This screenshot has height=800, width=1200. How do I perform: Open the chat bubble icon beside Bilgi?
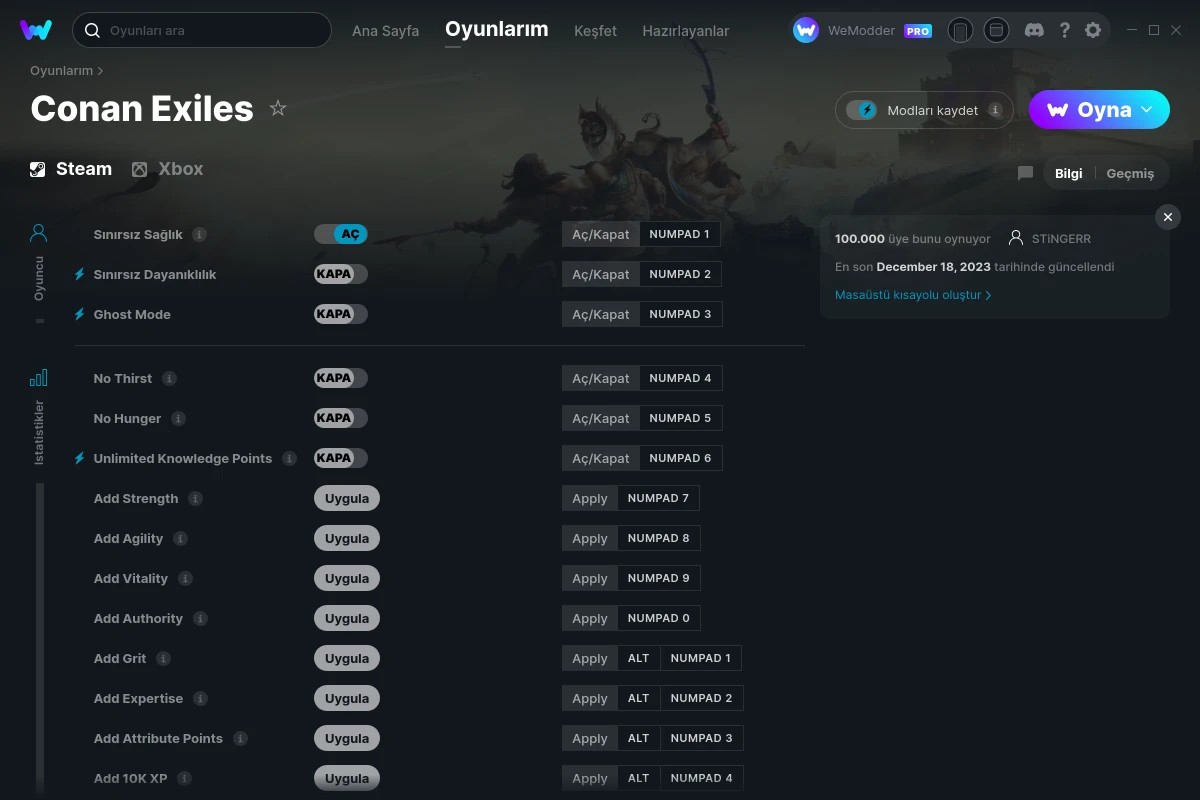[1025, 173]
